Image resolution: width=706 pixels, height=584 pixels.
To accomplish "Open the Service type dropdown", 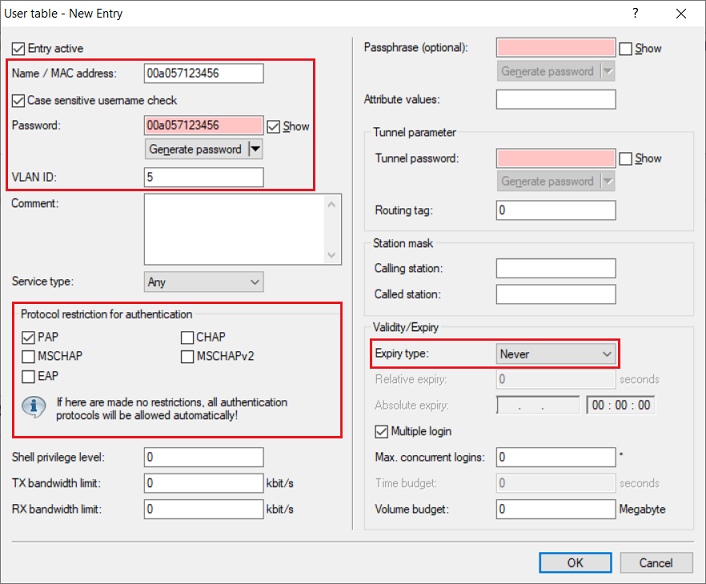I will (x=204, y=282).
